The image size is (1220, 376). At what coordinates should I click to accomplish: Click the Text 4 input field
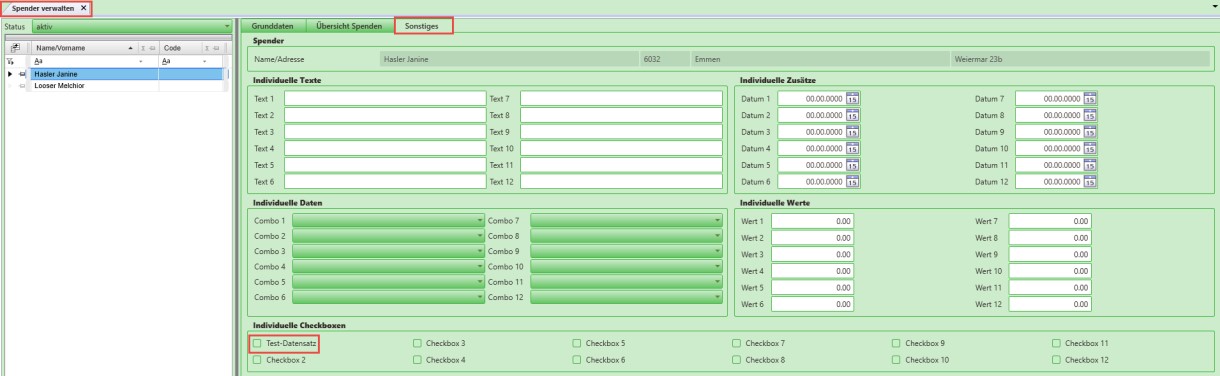pyautogui.click(x=385, y=148)
